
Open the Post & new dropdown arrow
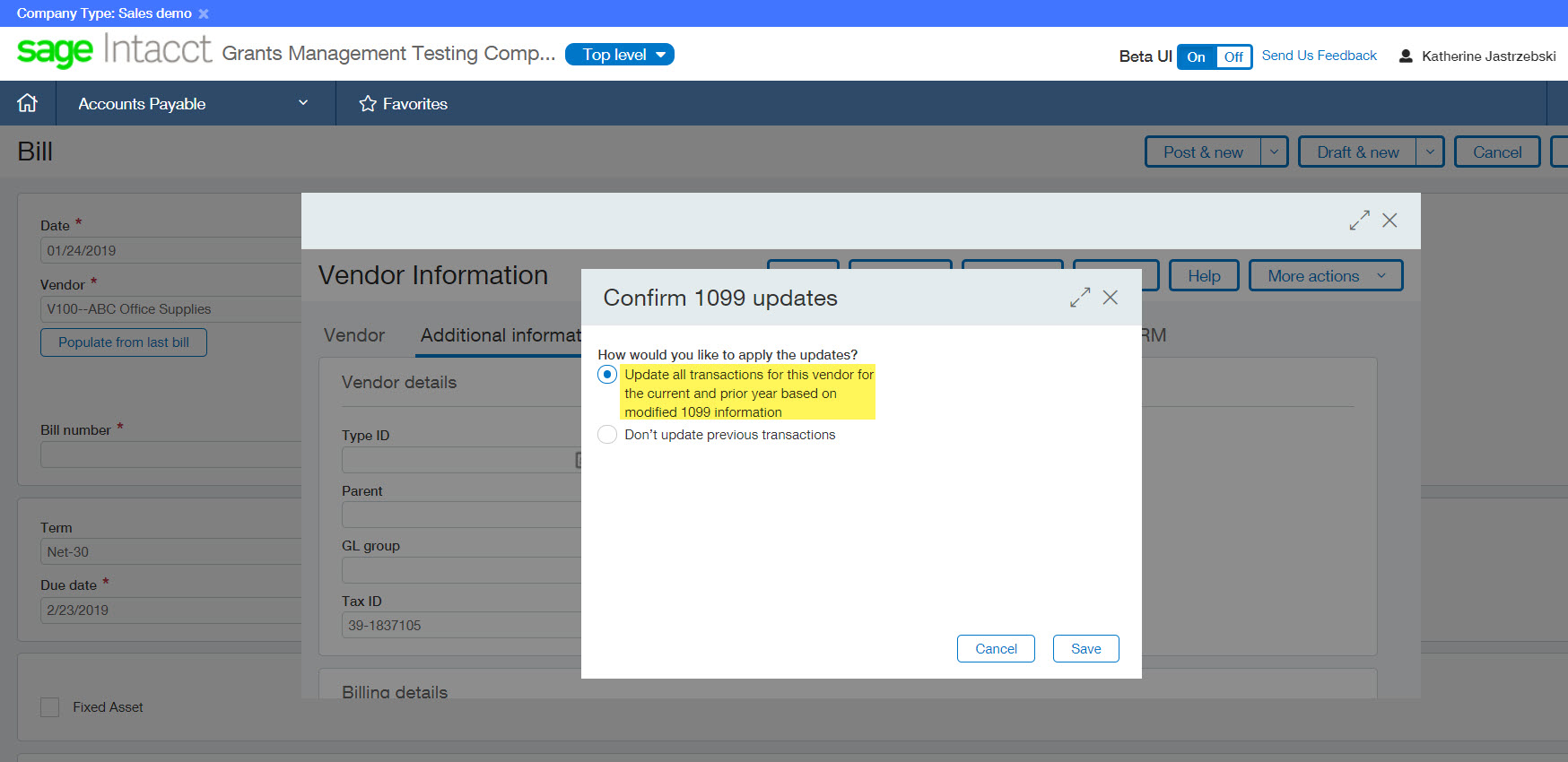(1274, 152)
